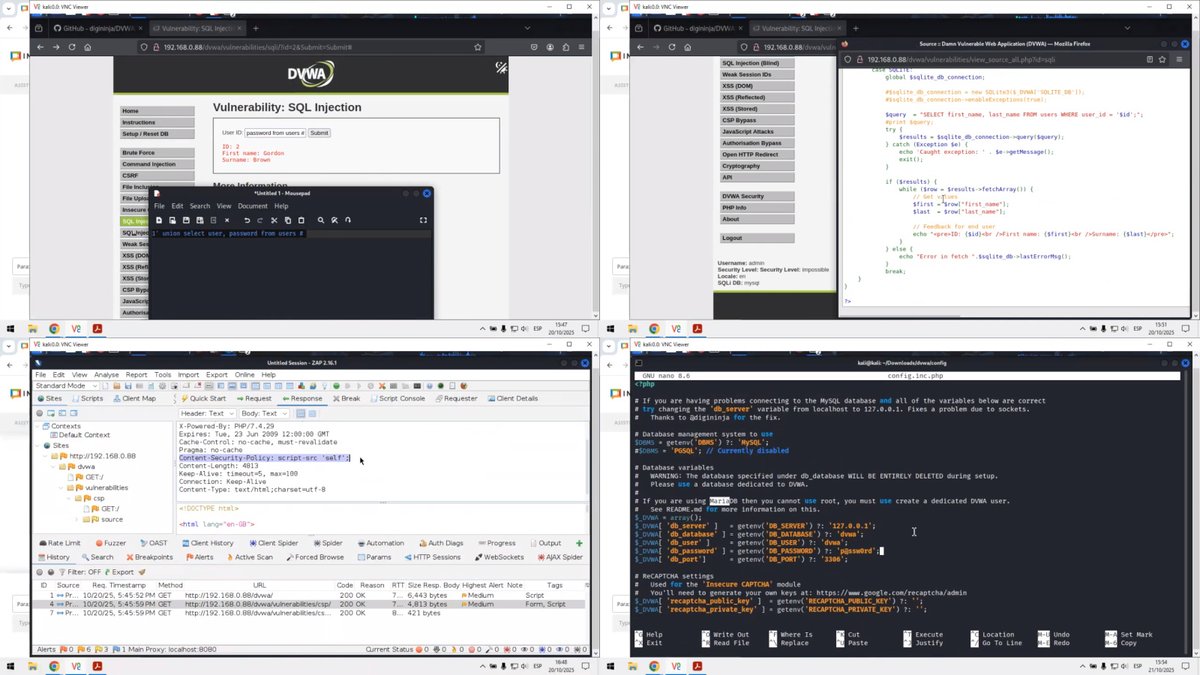
Task: Click the Submit button on SQL Injection page
Action: click(x=319, y=132)
